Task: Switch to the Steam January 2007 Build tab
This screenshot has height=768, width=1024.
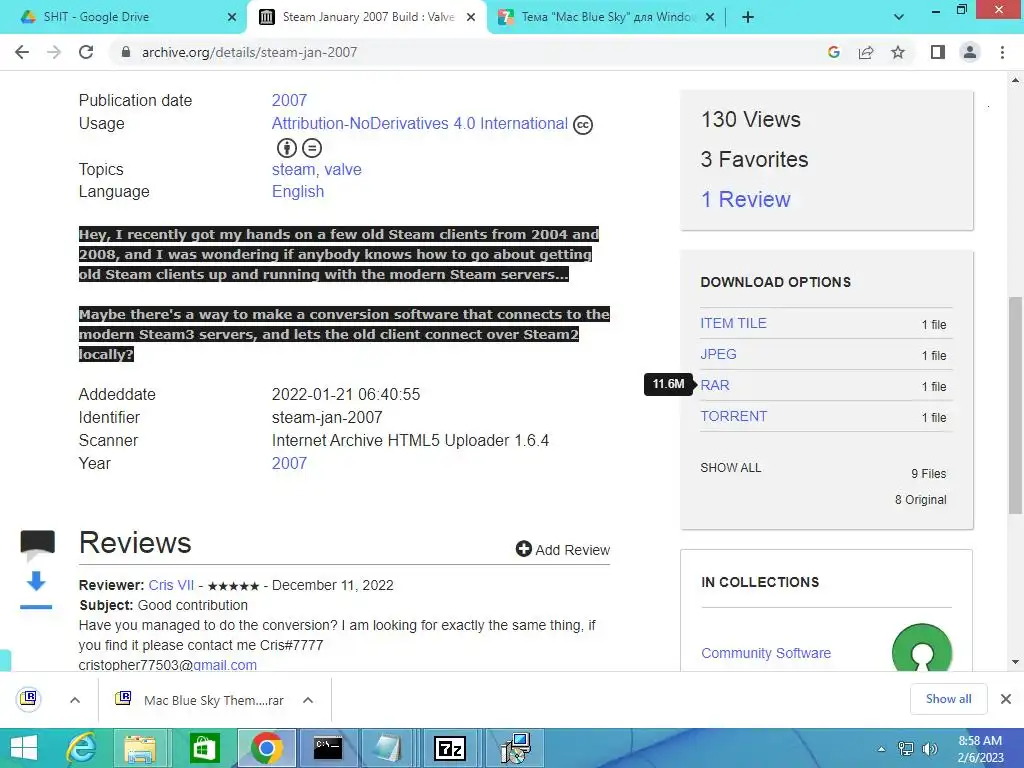Action: [368, 17]
